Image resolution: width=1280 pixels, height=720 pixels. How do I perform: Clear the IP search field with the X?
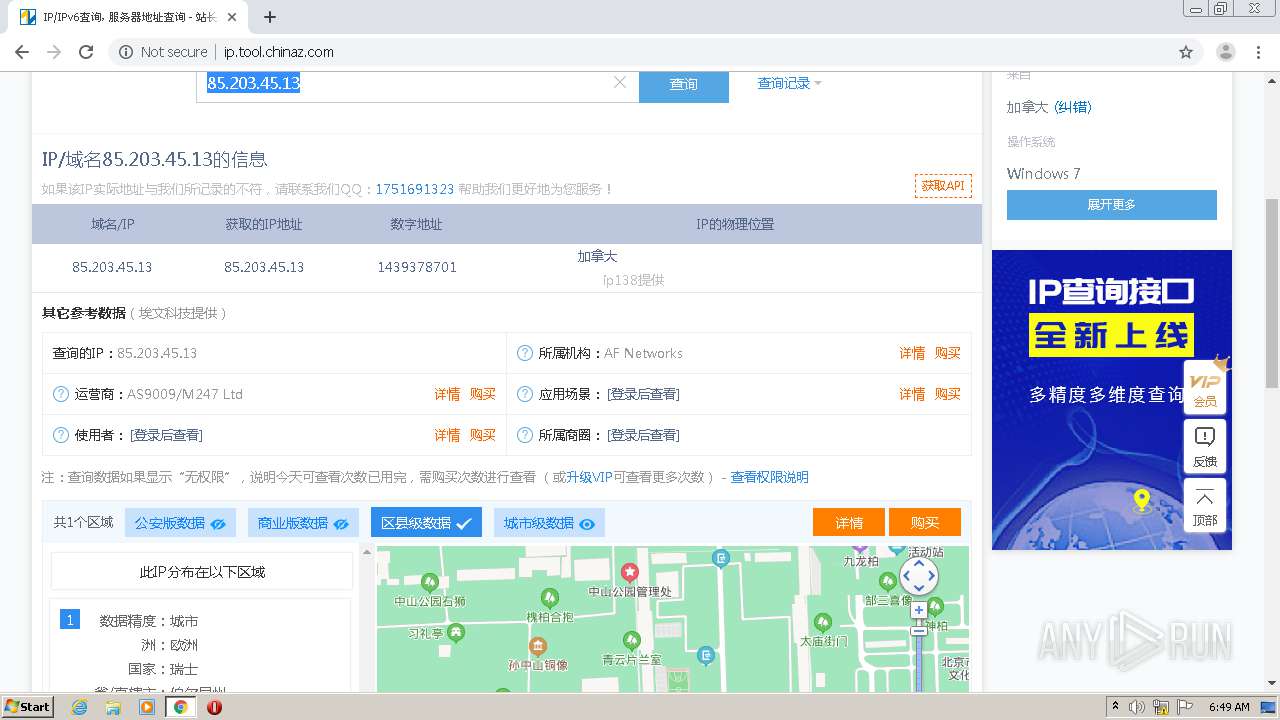(x=620, y=83)
